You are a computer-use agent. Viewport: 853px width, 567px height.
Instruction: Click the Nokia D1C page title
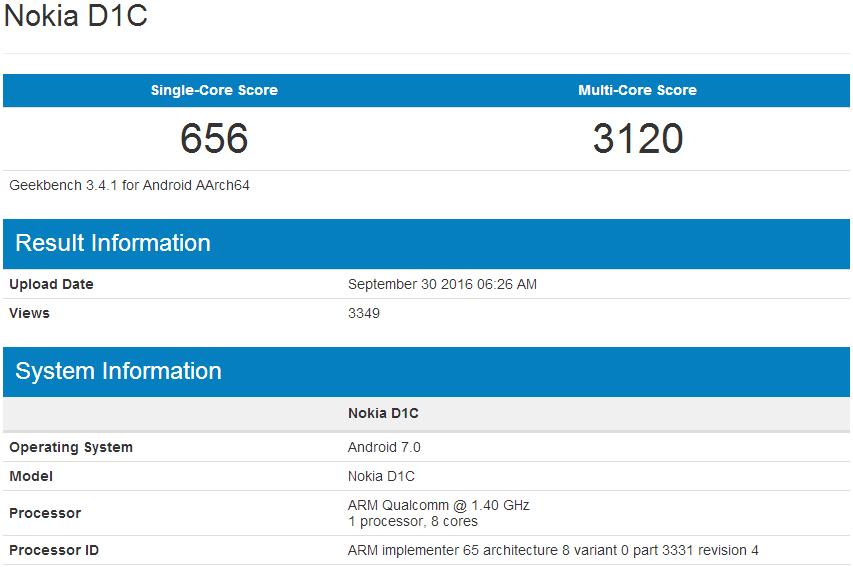click(x=76, y=15)
